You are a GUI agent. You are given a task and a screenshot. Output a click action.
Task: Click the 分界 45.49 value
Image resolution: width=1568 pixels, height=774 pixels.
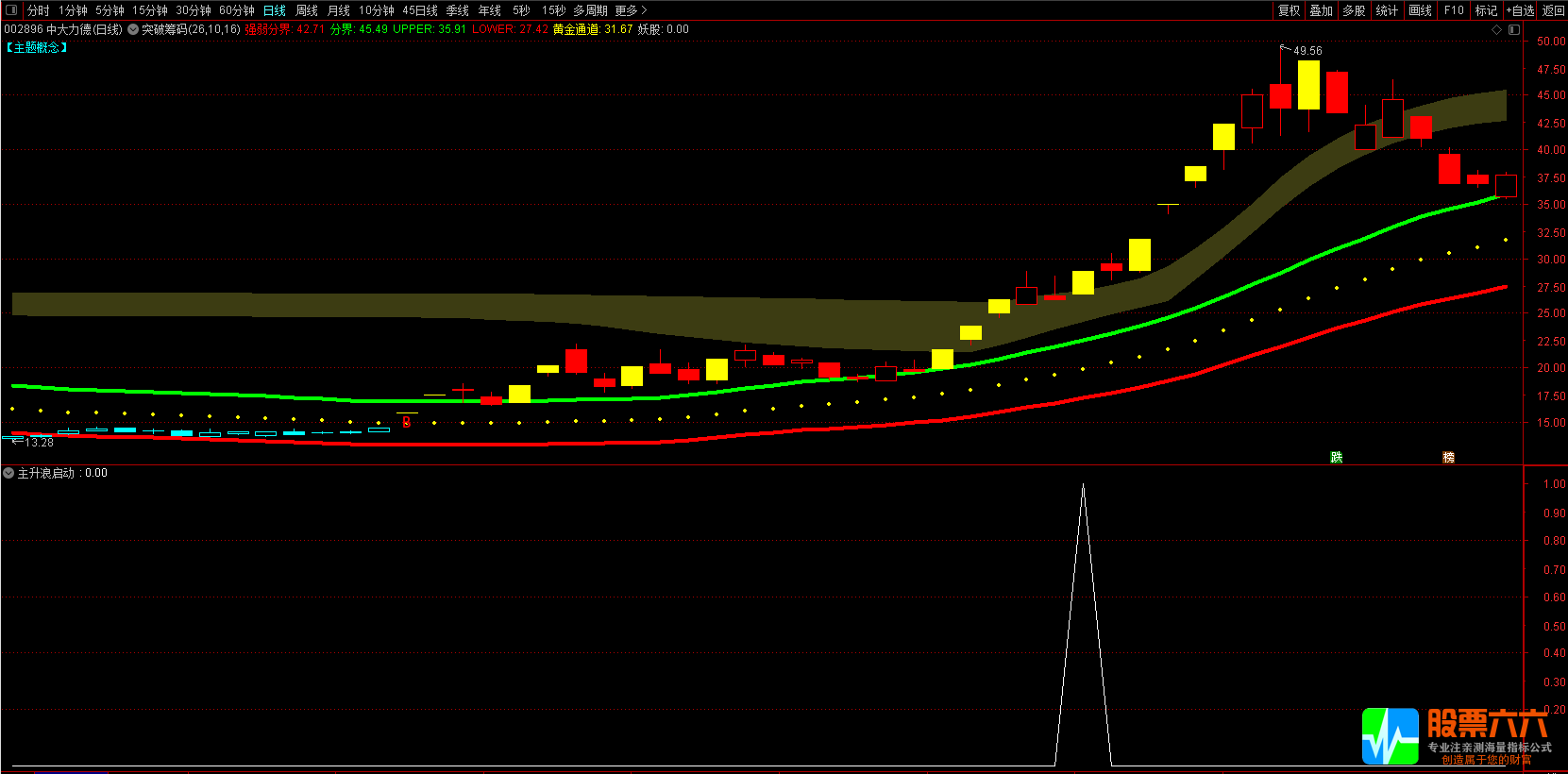pos(359,29)
